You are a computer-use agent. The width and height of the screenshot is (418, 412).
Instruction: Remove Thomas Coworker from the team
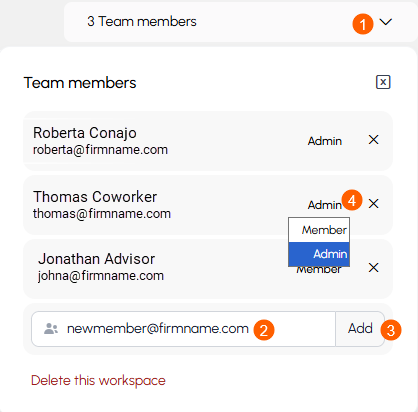coord(374,203)
